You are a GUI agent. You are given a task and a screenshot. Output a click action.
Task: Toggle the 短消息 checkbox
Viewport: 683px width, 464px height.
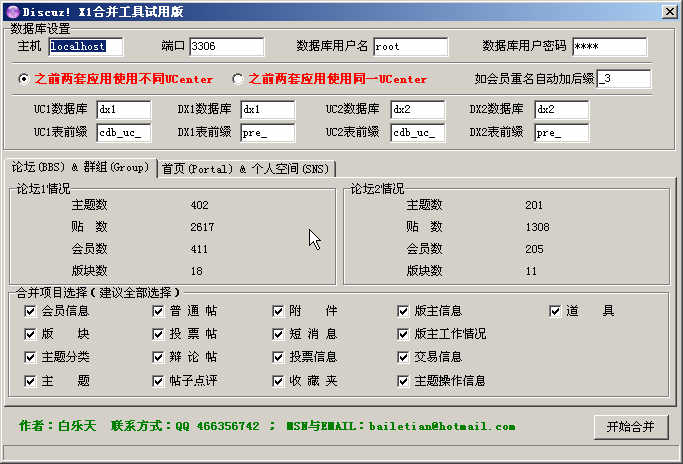(x=278, y=334)
